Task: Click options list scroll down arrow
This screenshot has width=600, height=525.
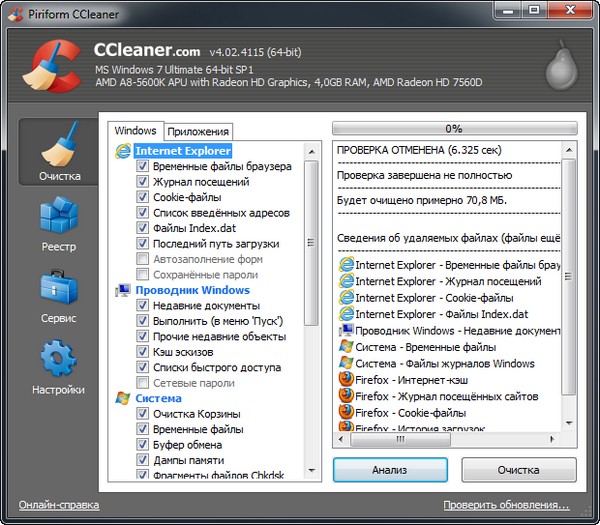Action: click(311, 470)
